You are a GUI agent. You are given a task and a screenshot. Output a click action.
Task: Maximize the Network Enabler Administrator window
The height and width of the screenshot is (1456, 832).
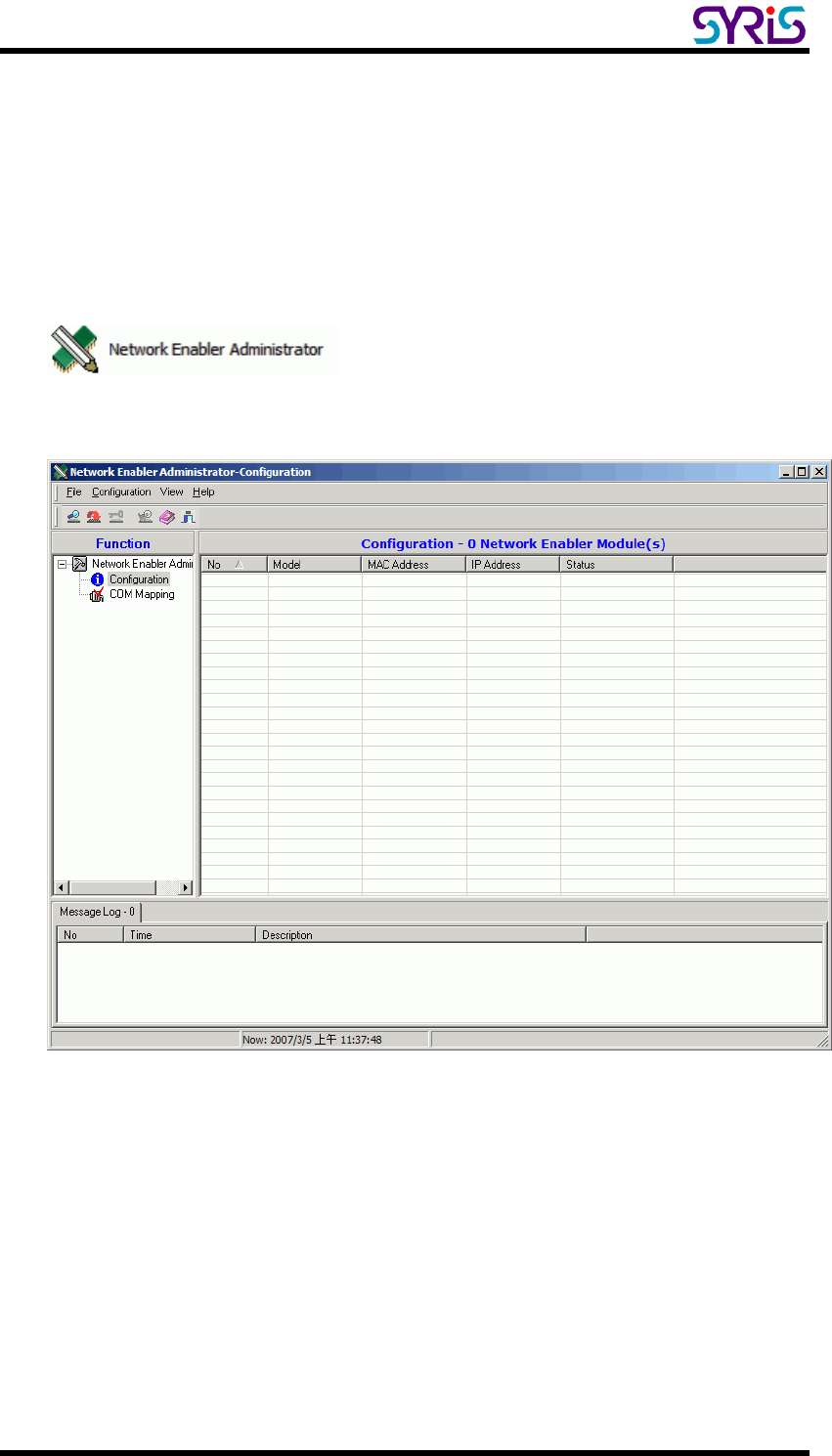pyautogui.click(x=802, y=471)
